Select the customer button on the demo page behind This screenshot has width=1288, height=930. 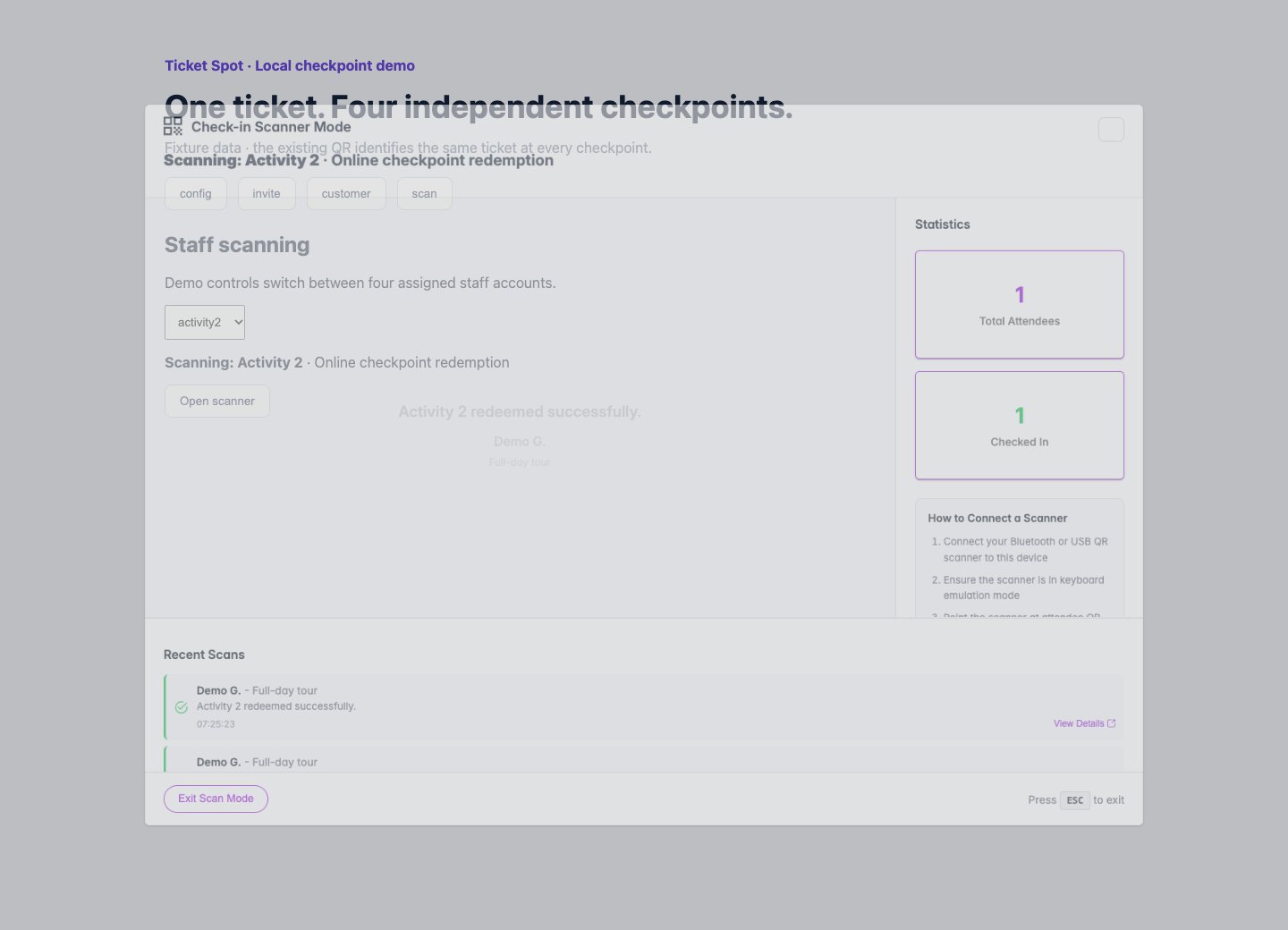coord(346,194)
